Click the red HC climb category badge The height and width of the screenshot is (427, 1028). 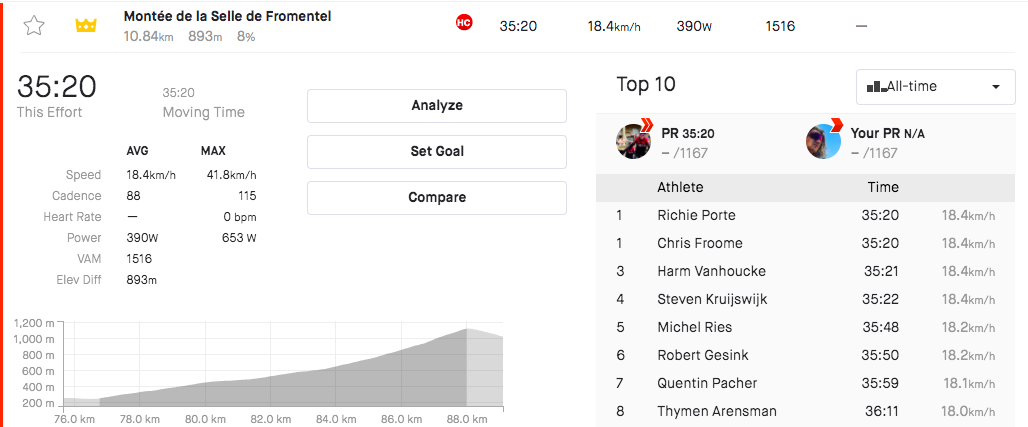click(x=464, y=23)
